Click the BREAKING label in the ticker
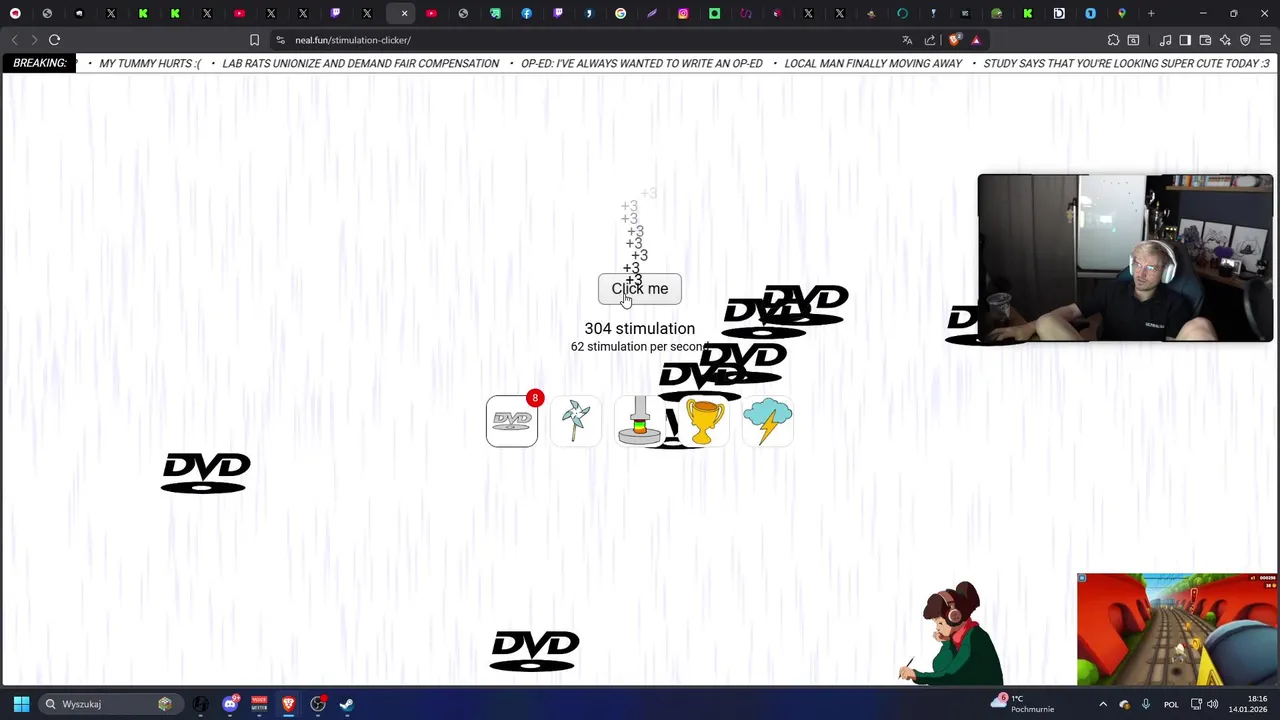The height and width of the screenshot is (720, 1280). 40,63
